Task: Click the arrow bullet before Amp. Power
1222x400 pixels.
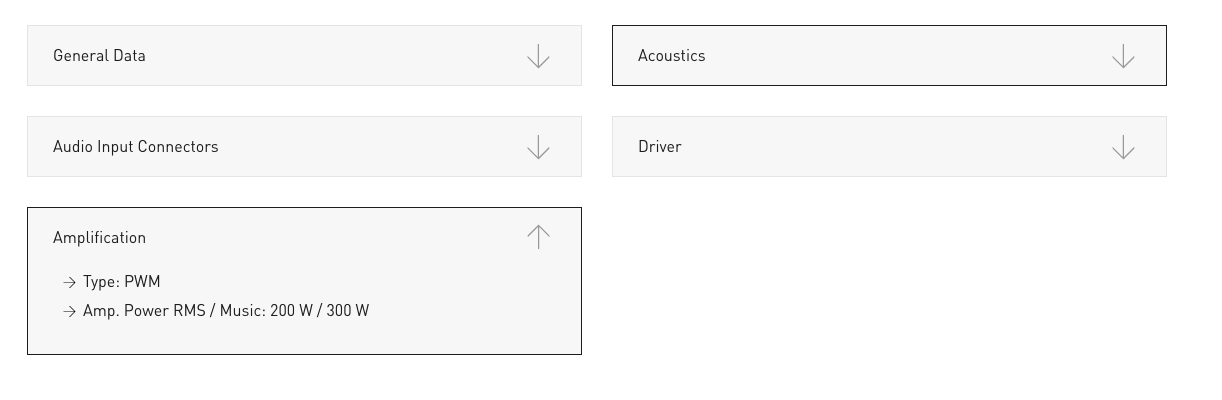Action: click(69, 312)
